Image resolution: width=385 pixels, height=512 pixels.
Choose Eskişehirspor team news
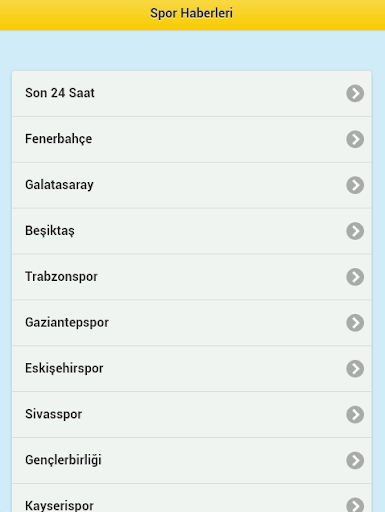coord(192,369)
